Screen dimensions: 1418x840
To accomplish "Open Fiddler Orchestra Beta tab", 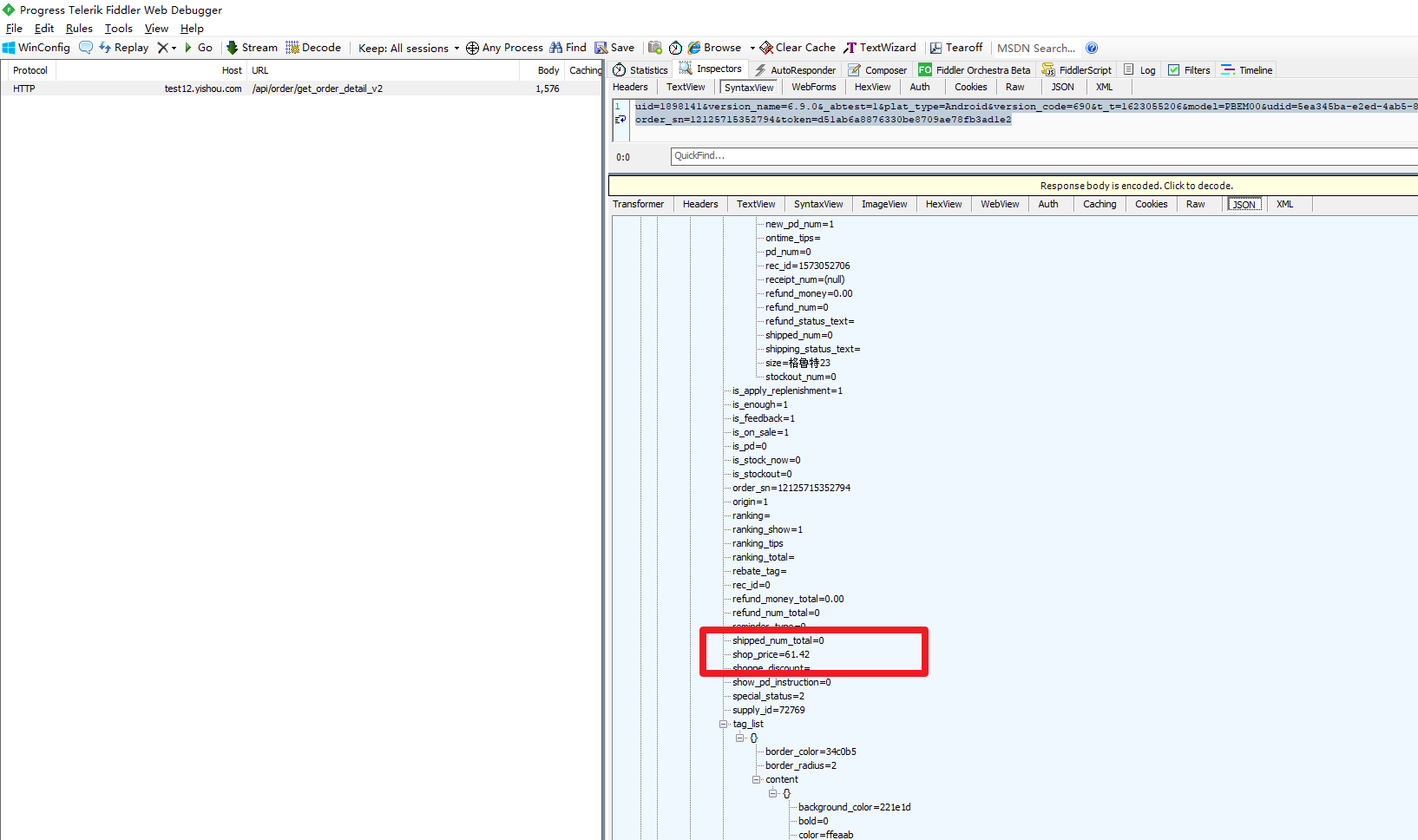I will pos(975,70).
